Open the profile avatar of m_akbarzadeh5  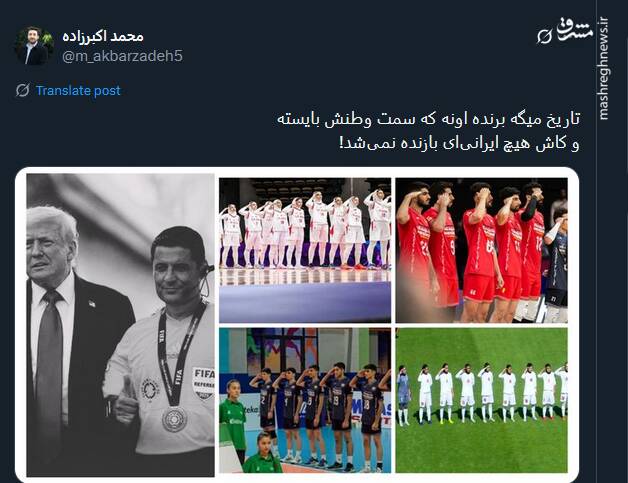[x=32, y=46]
